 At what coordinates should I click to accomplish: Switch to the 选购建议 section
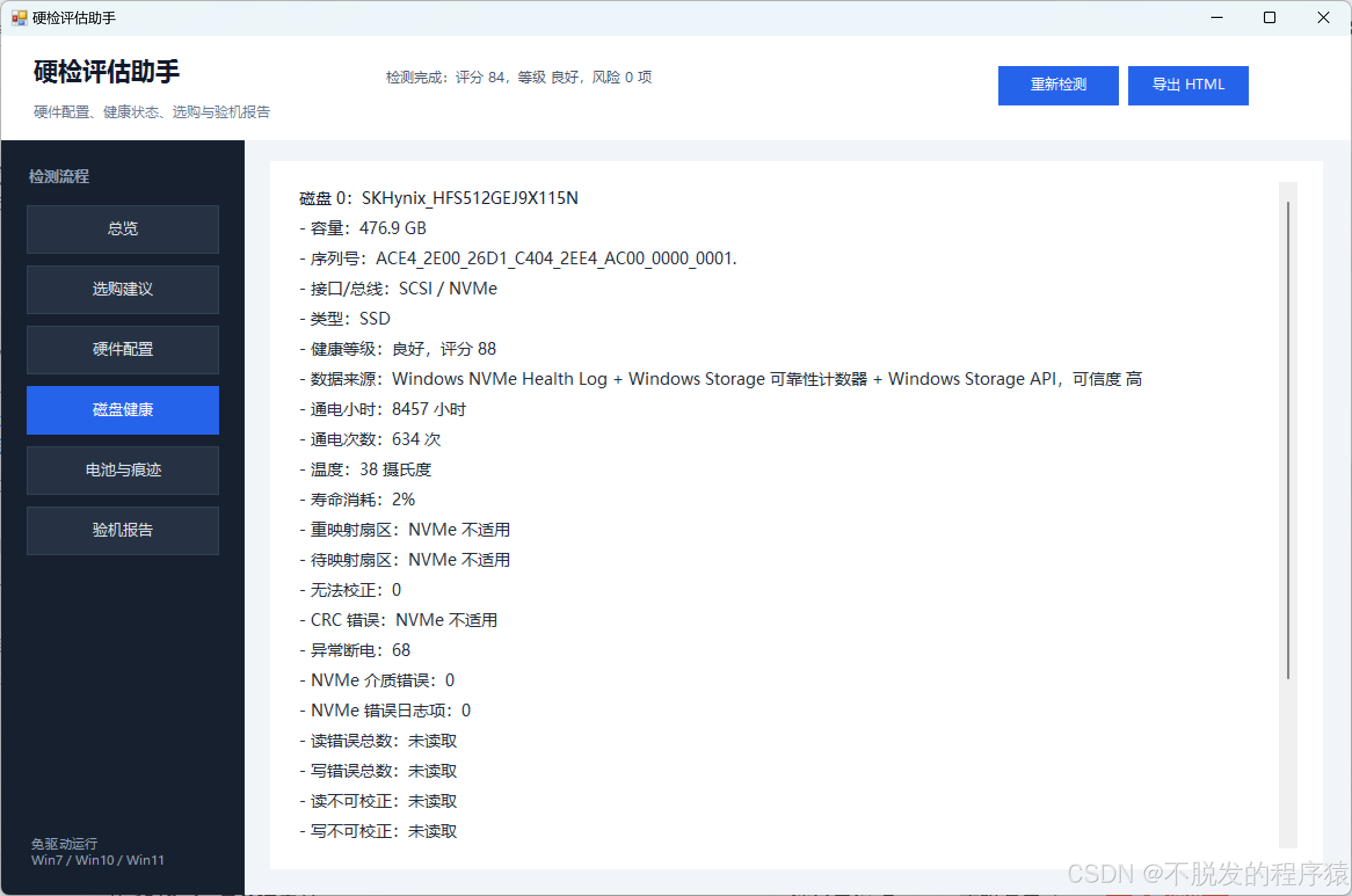coord(123,289)
